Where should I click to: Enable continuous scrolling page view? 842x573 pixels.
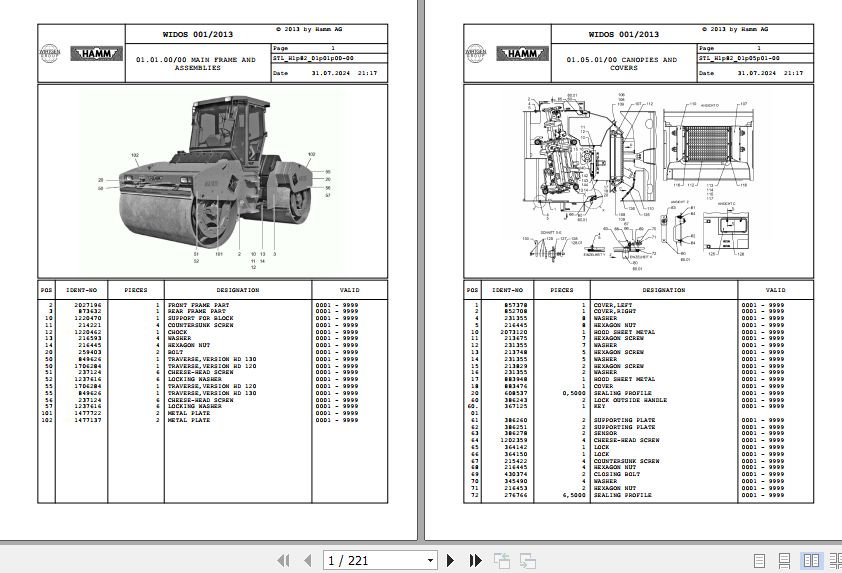(786, 561)
